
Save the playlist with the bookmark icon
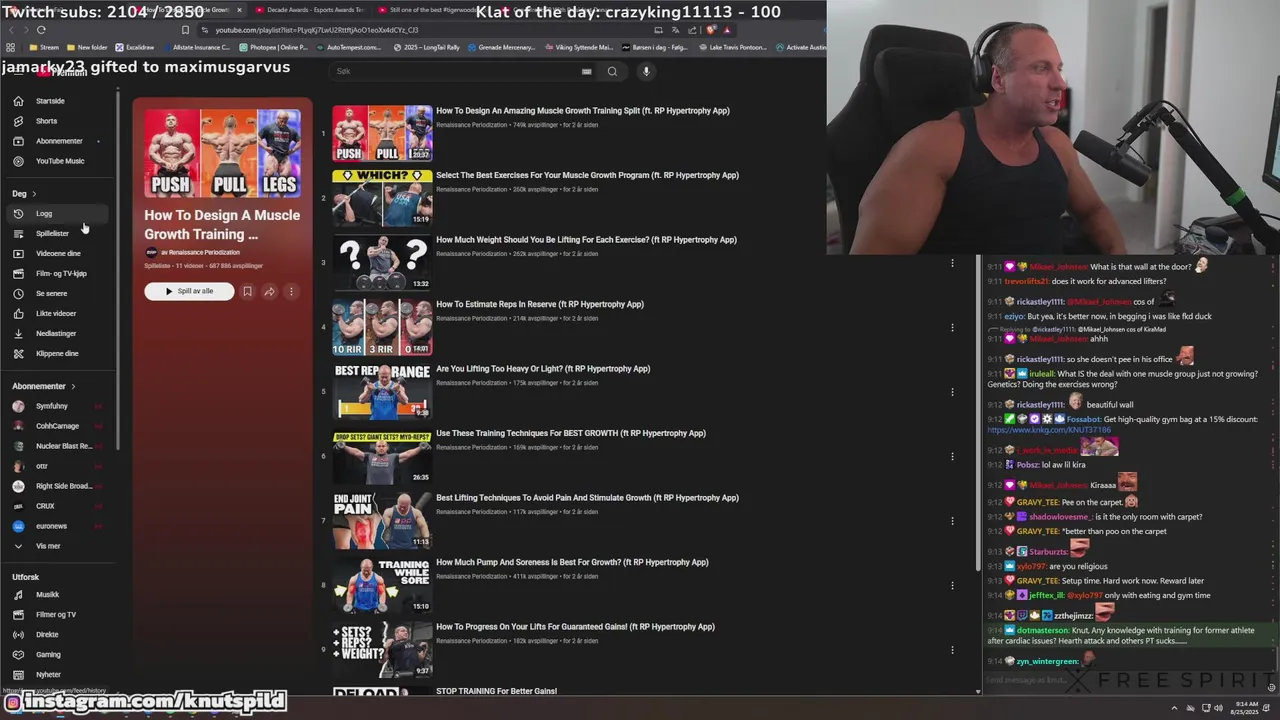[x=247, y=291]
